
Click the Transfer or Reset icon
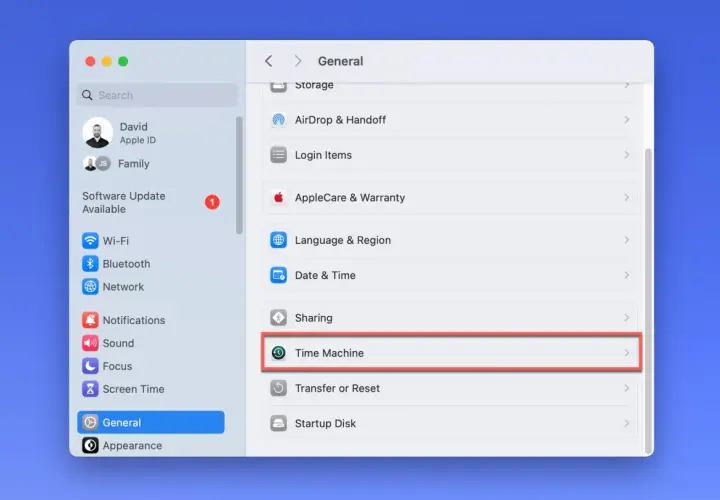pyautogui.click(x=278, y=388)
